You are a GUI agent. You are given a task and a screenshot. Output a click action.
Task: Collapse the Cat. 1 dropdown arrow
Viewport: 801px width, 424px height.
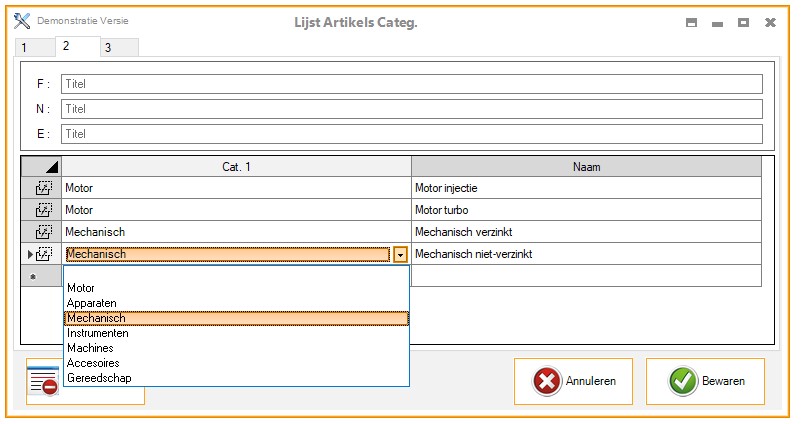click(400, 255)
